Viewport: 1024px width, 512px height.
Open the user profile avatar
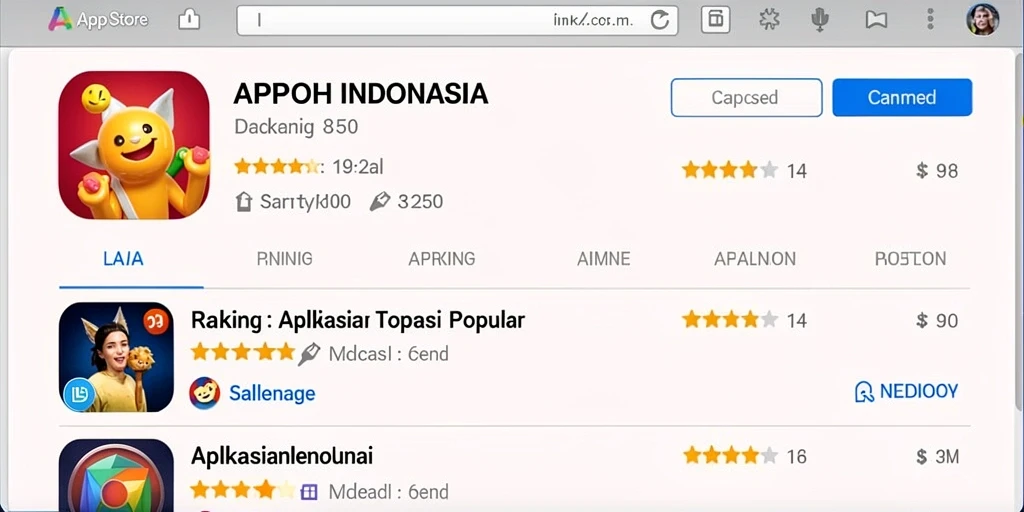pyautogui.click(x=982, y=20)
